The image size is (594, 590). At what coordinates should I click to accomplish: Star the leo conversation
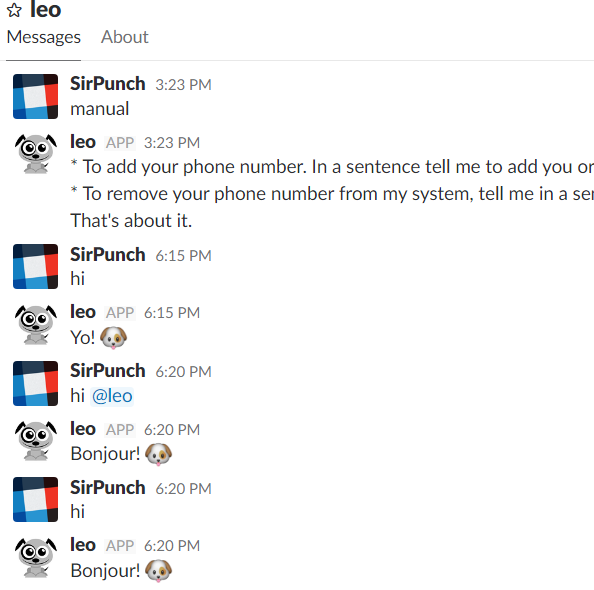(x=14, y=10)
